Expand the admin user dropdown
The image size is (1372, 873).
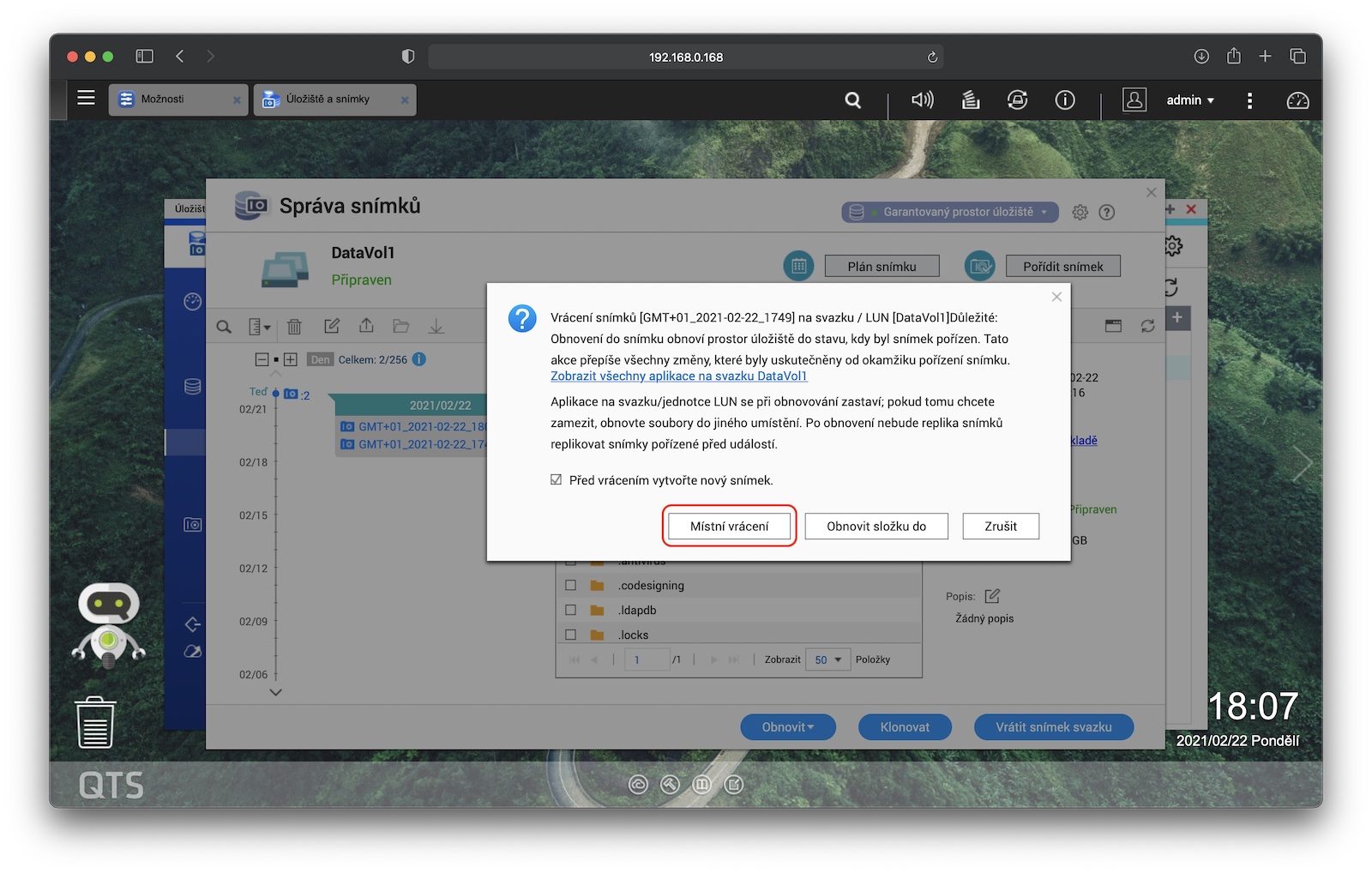point(1190,100)
